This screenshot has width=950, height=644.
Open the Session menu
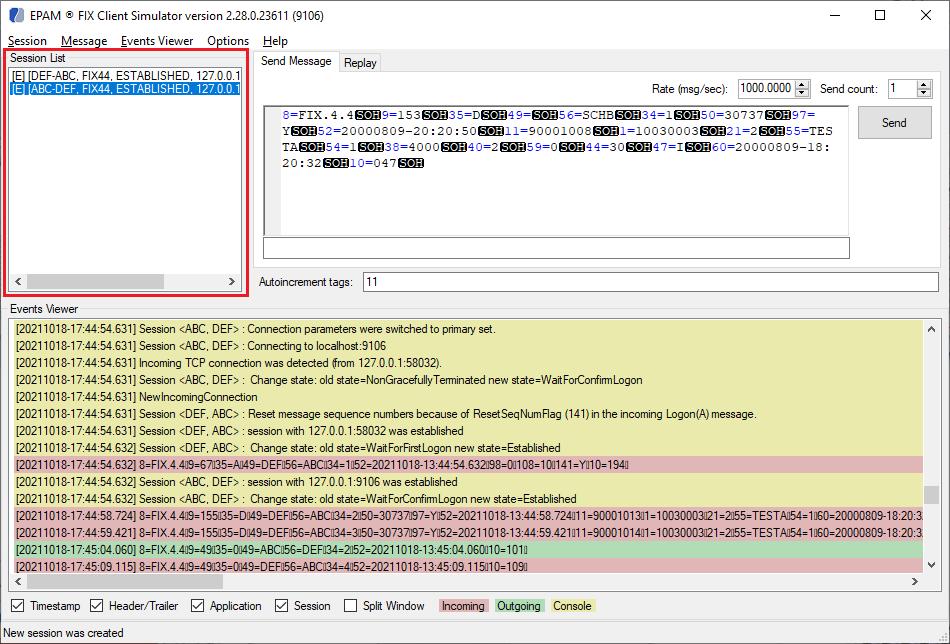[27, 41]
